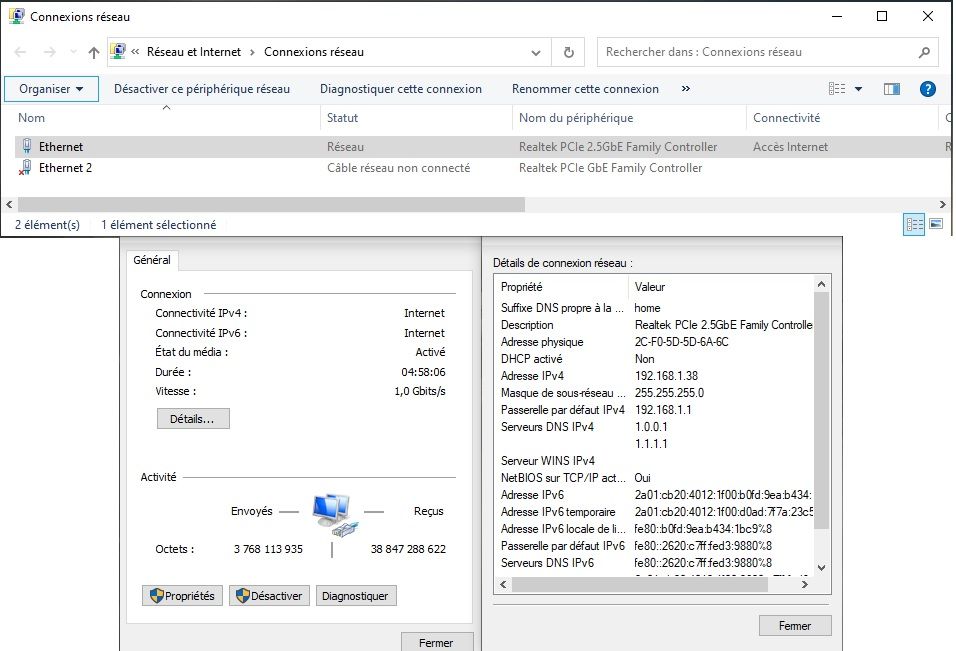This screenshot has width=956, height=651.
Task: Click the details list vertical scrollbar
Action: [822, 410]
